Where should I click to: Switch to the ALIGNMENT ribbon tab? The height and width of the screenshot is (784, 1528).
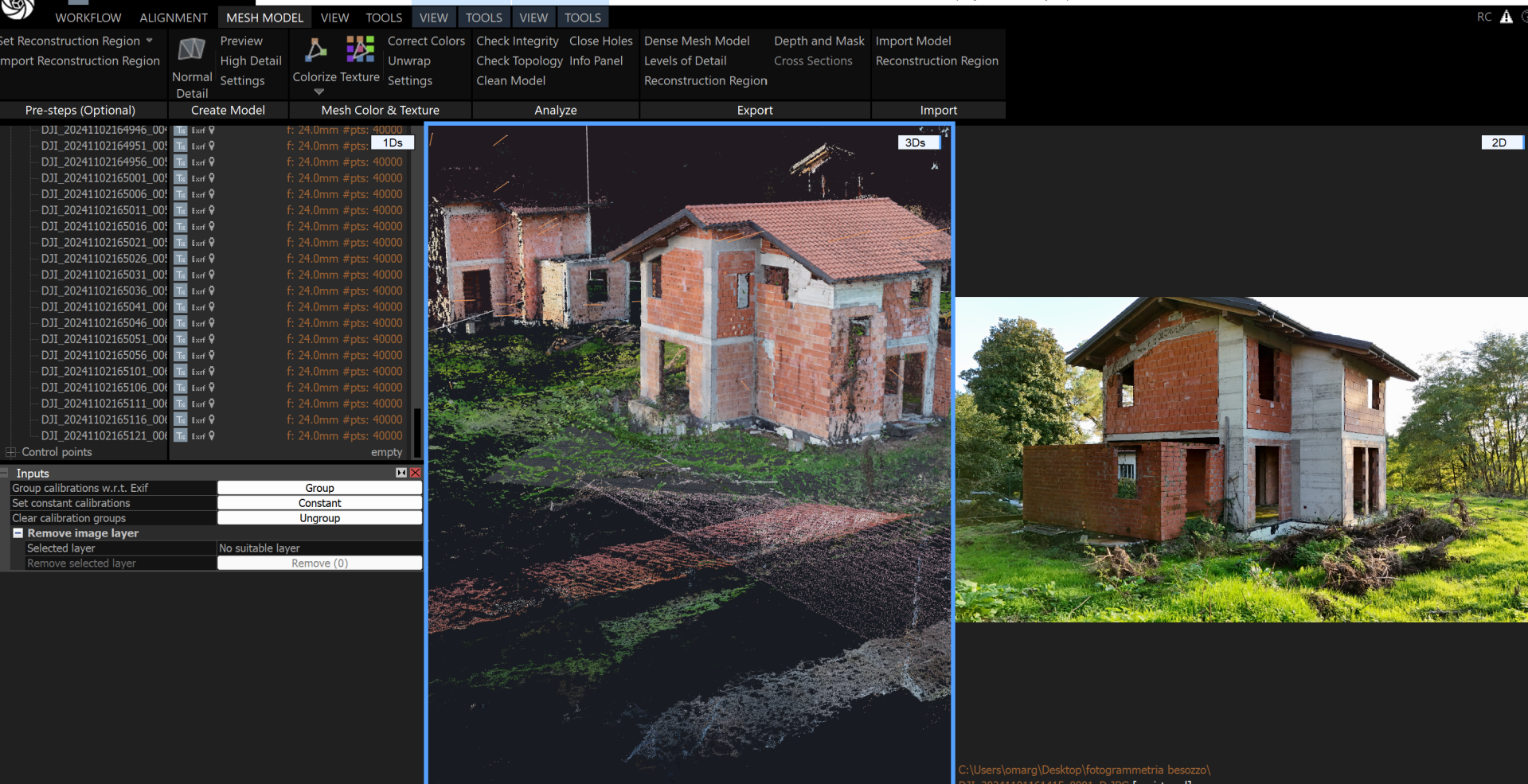(173, 18)
